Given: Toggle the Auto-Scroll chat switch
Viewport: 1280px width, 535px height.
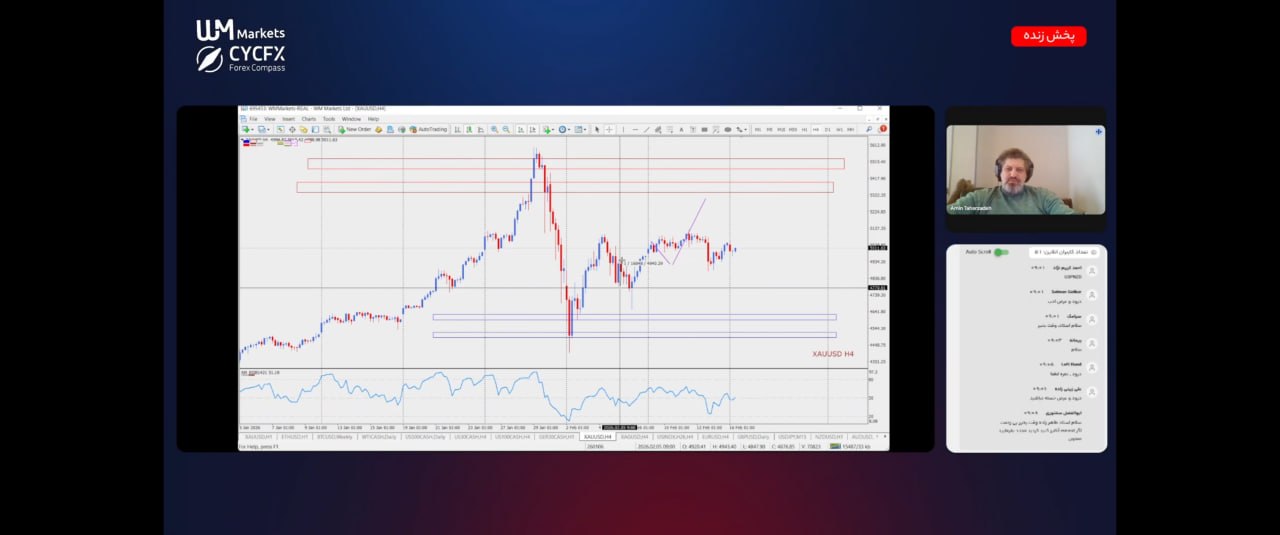Looking at the screenshot, I should coord(999,252).
